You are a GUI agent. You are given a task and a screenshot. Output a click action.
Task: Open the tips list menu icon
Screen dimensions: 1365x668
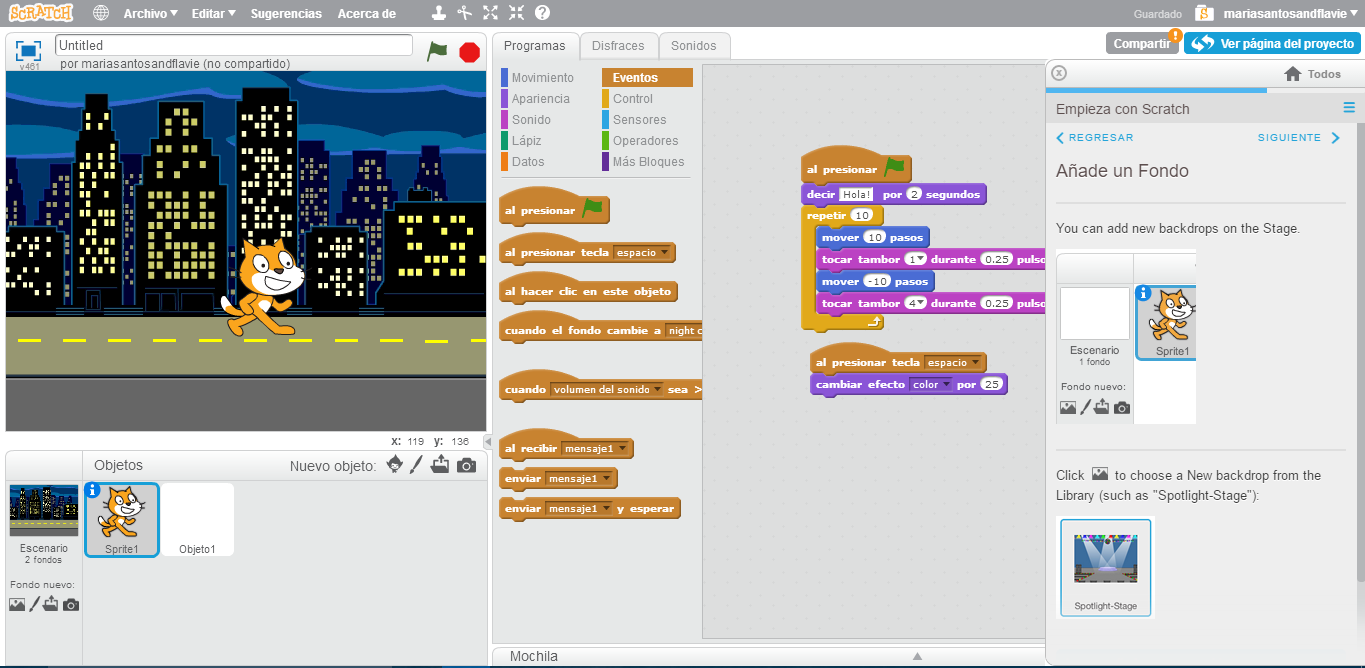point(1349,108)
